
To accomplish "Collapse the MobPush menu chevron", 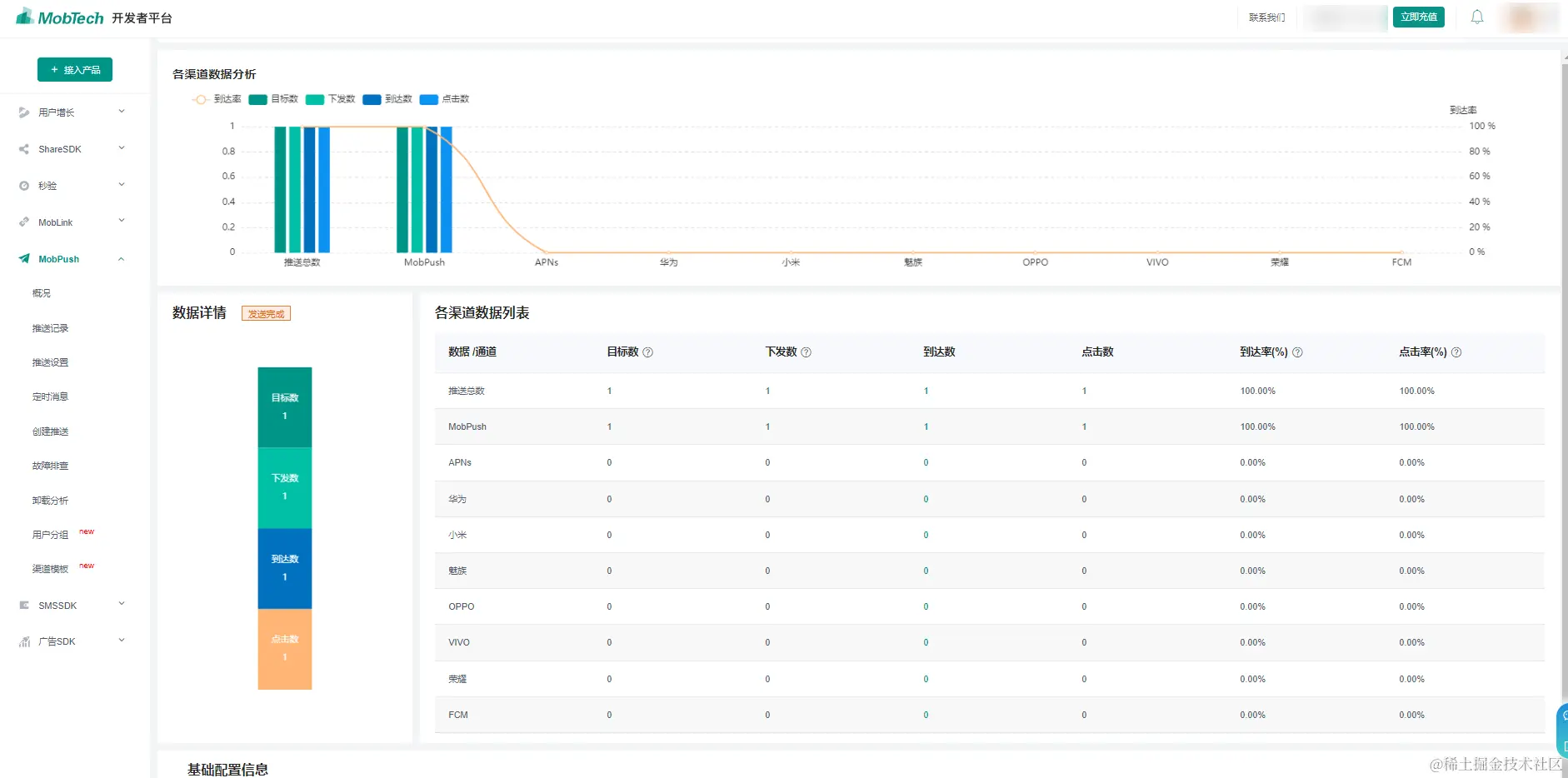I will 122,259.
